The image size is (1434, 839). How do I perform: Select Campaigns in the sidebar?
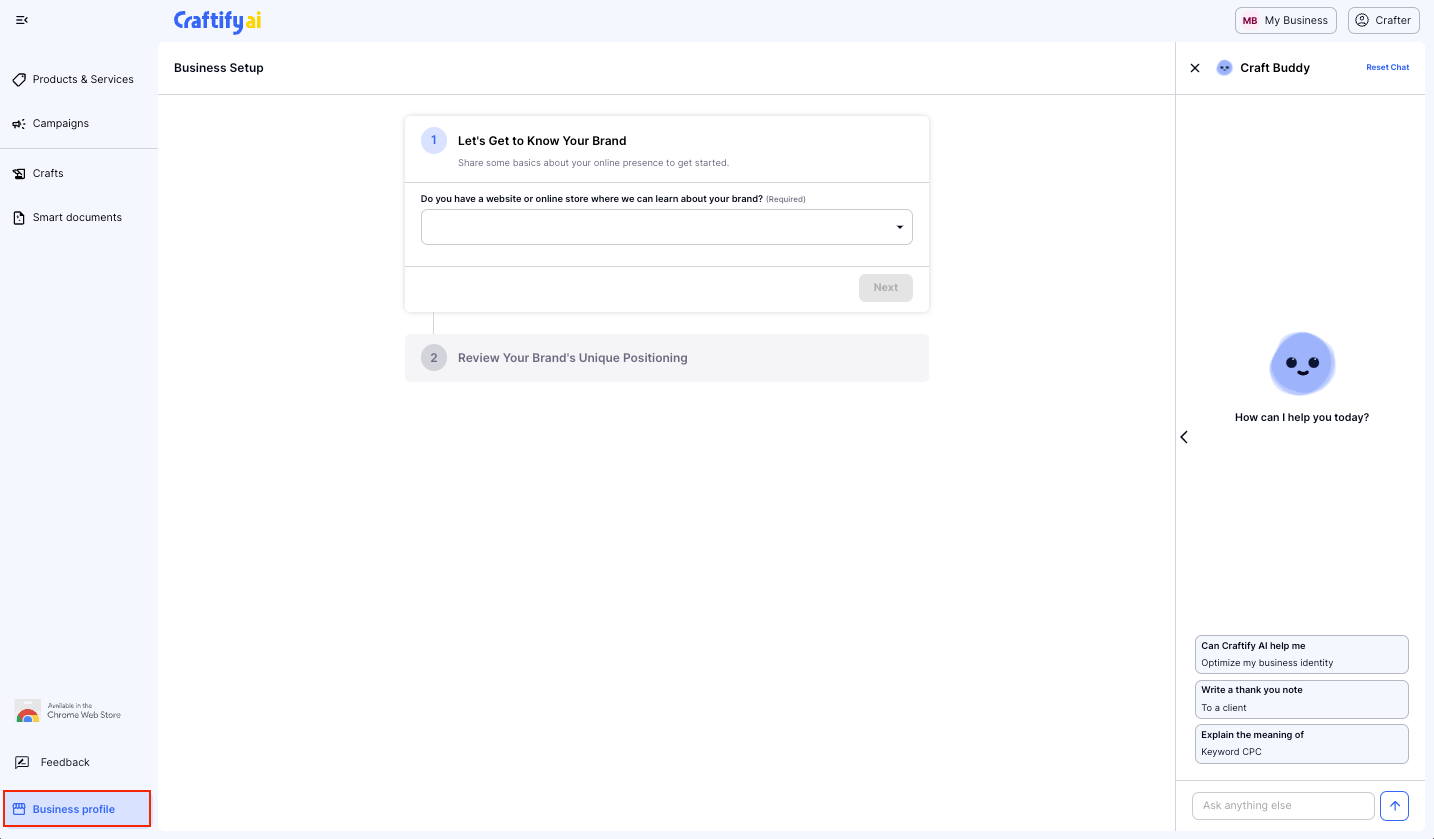[x=58, y=123]
